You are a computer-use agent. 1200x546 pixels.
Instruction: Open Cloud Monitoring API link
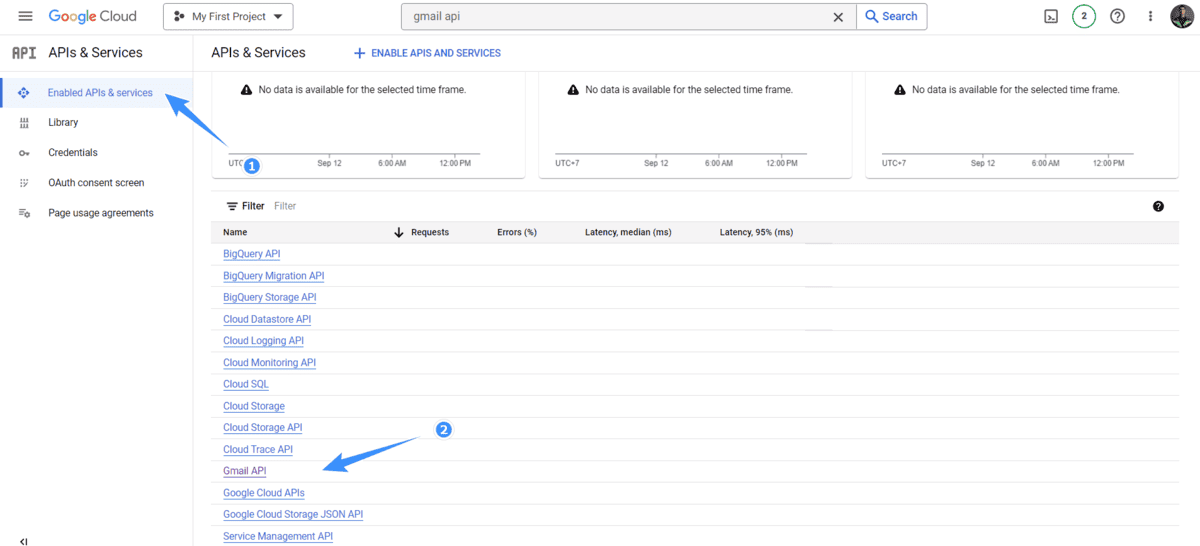[270, 363]
